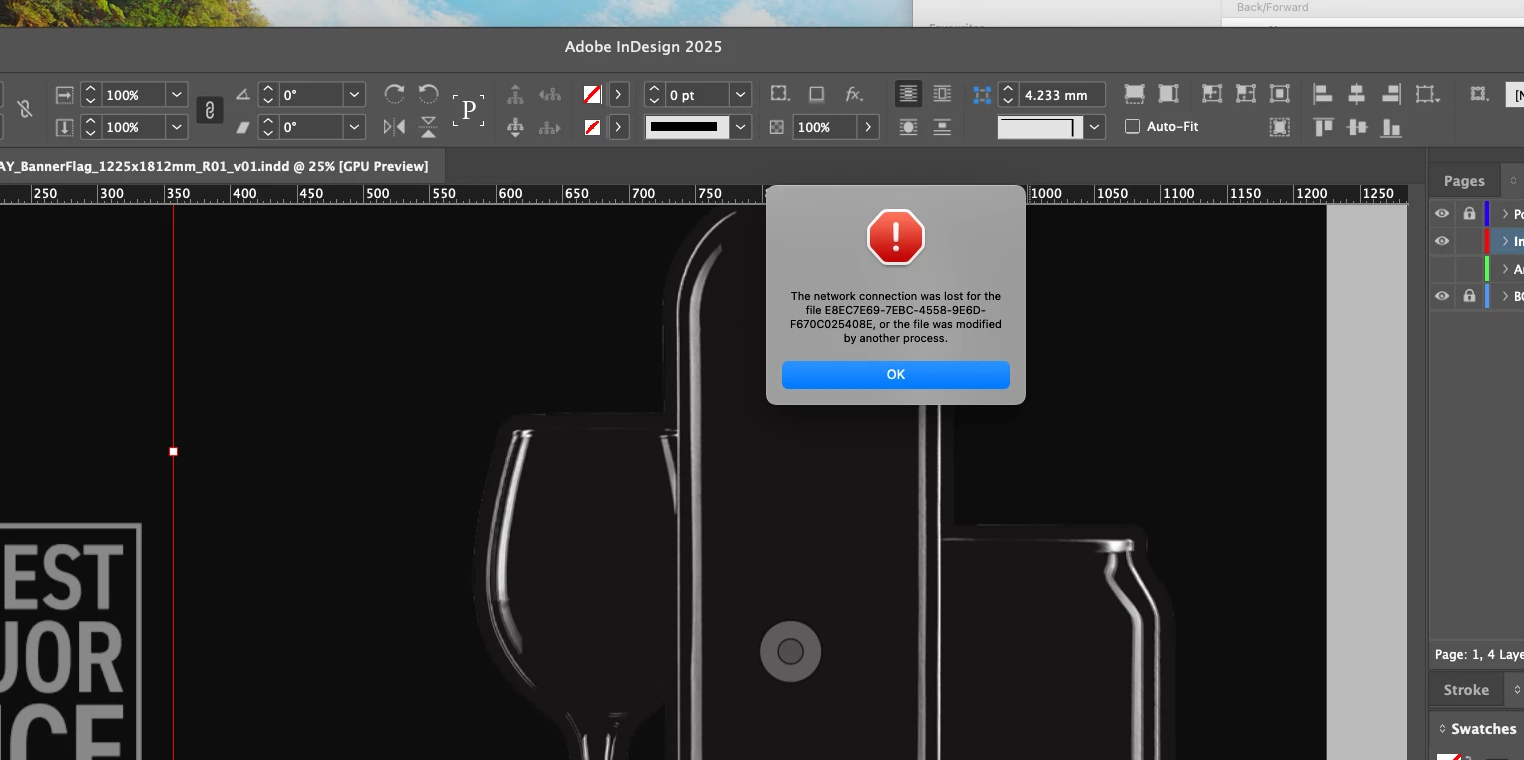Expand the stroke swatch options arrow
This screenshot has width=1524, height=760.
click(x=618, y=127)
